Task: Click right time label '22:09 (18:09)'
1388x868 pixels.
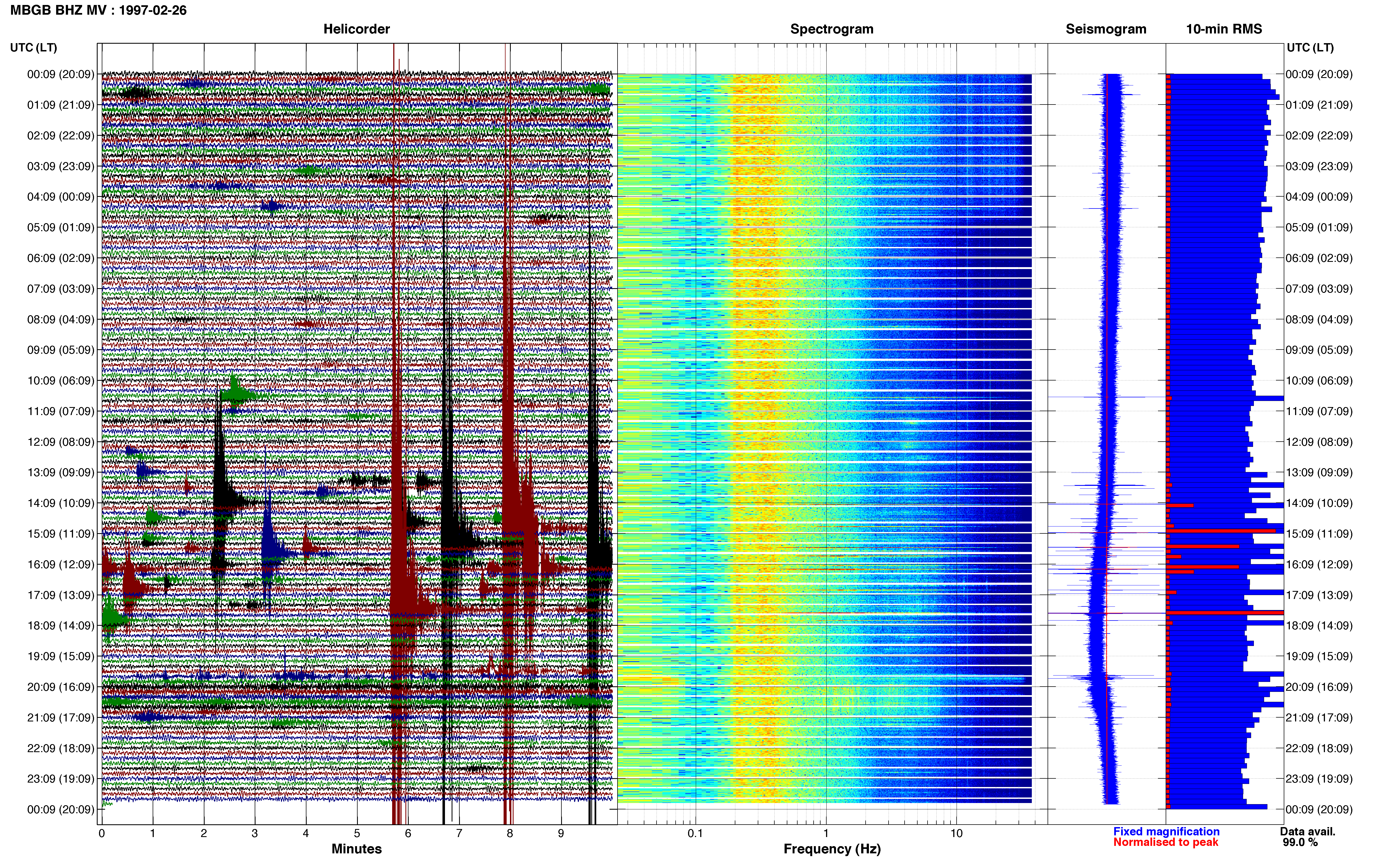Action: click(x=1319, y=748)
